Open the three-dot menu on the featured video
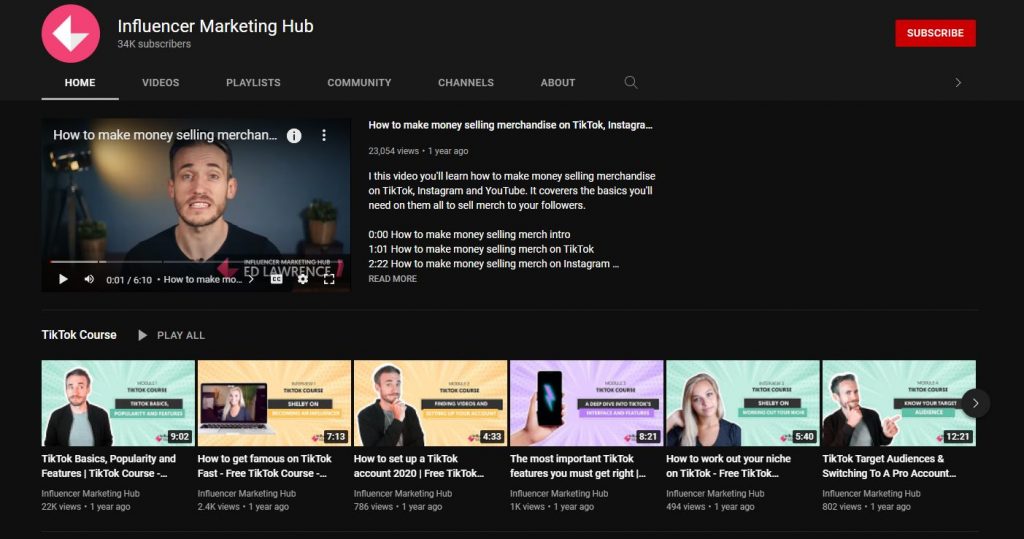 [x=323, y=135]
